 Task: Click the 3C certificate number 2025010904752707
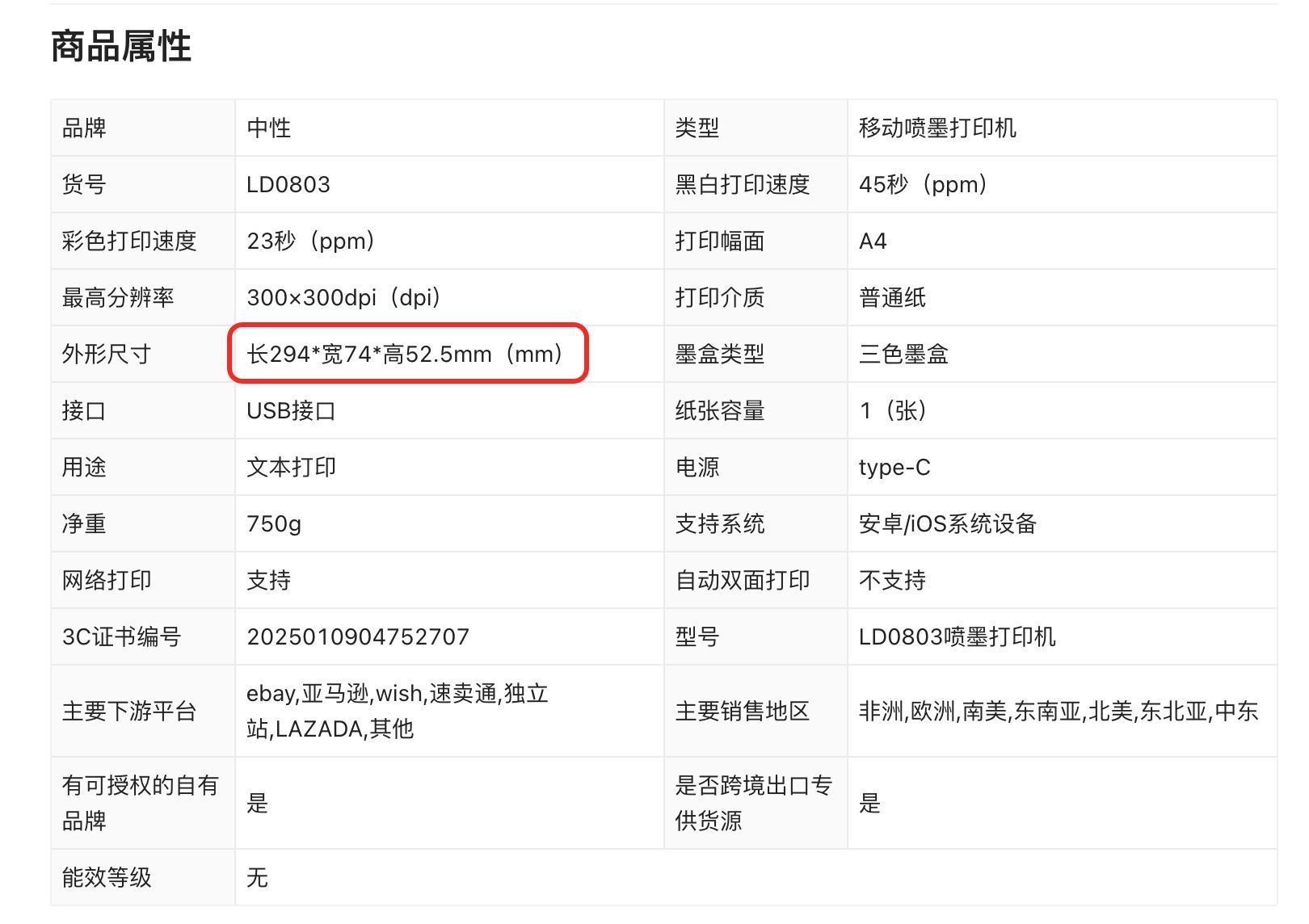358,637
